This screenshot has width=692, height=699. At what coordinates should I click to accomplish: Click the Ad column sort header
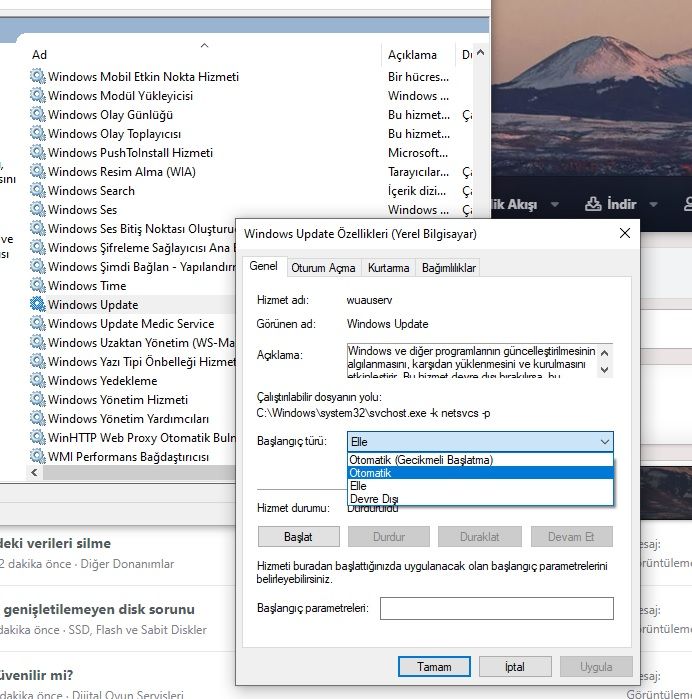(x=204, y=54)
